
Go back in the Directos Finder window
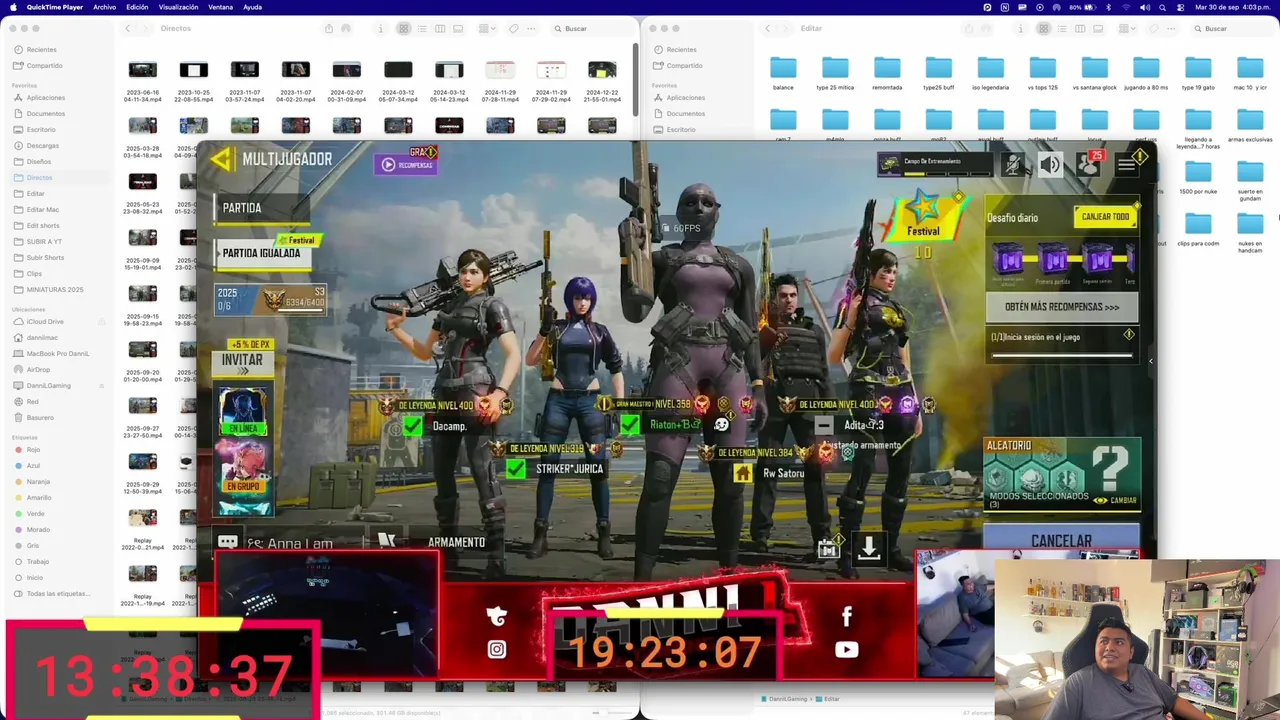(127, 28)
